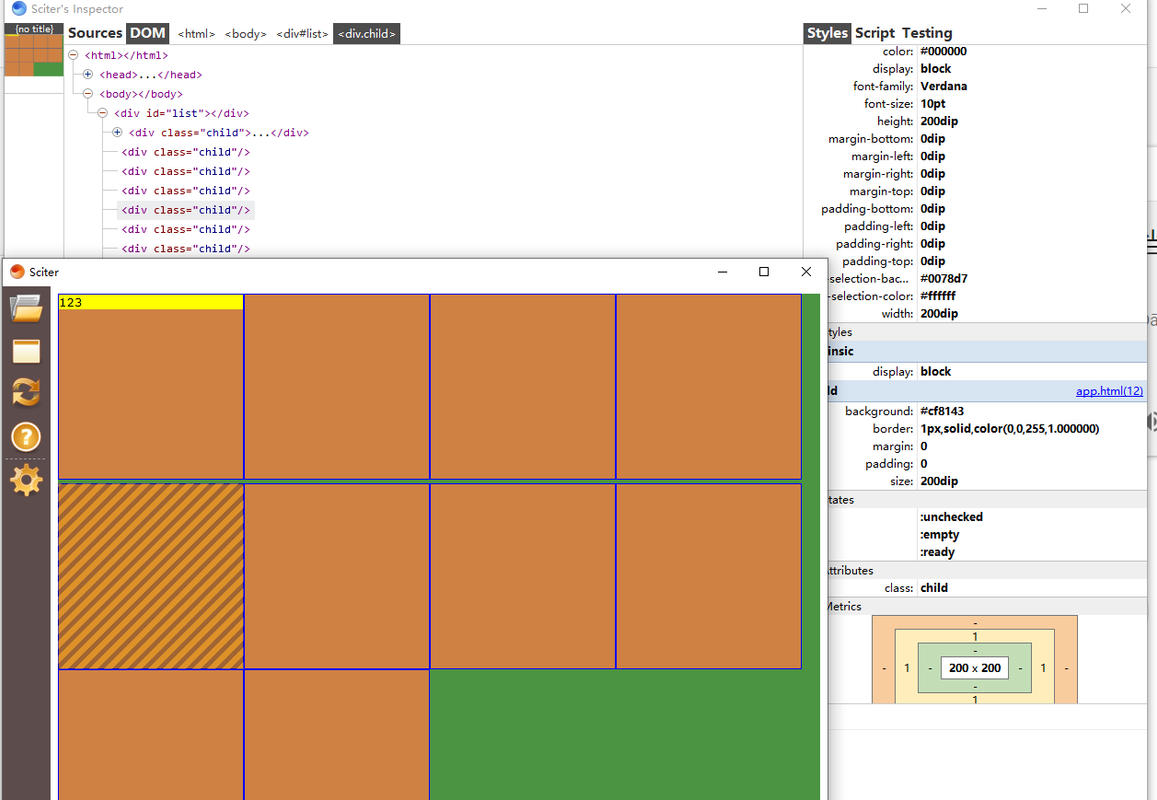
Task: Click the :empty state
Action: coord(939,535)
